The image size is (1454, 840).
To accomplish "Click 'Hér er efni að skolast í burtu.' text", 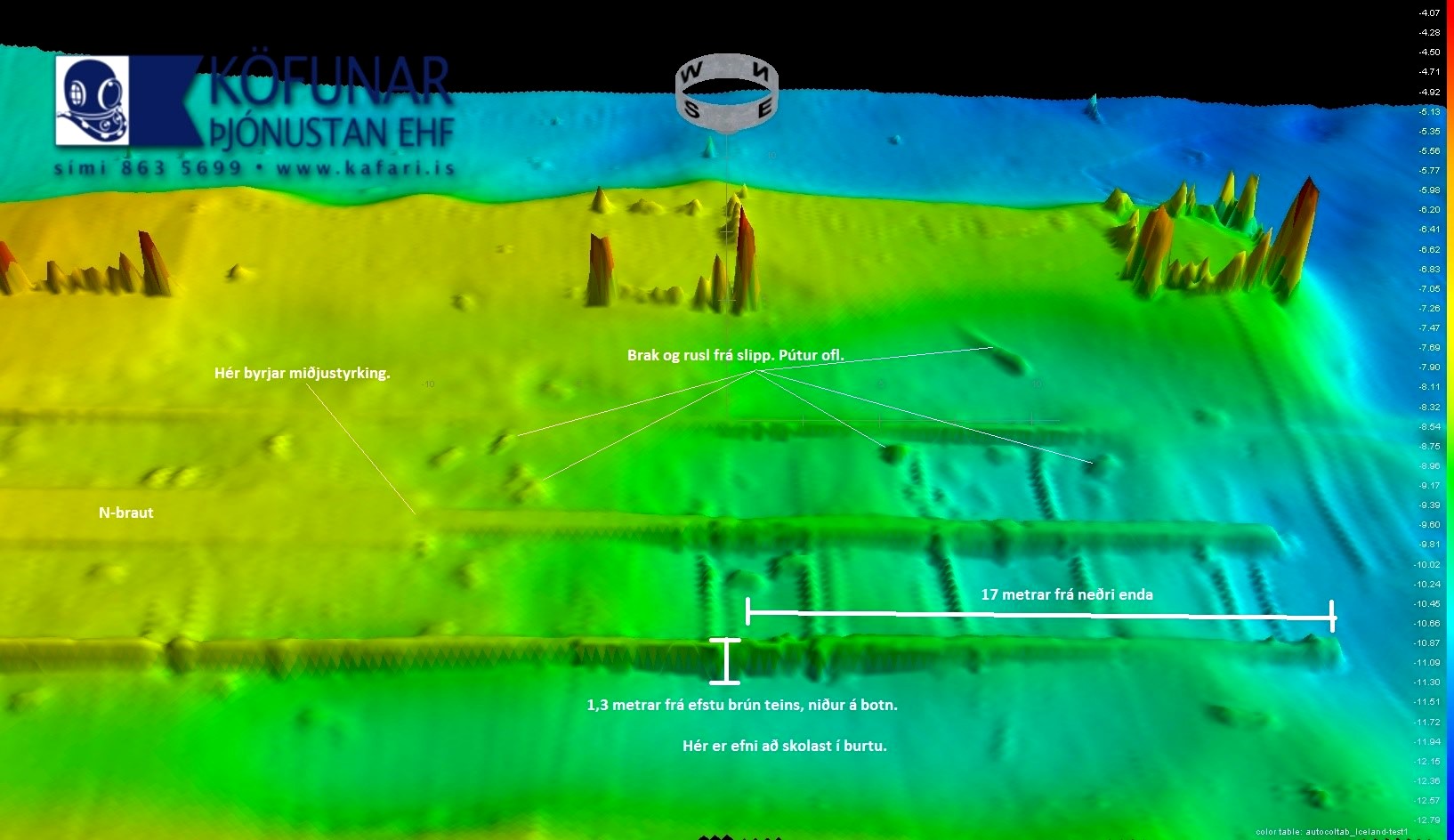I will coord(784,746).
